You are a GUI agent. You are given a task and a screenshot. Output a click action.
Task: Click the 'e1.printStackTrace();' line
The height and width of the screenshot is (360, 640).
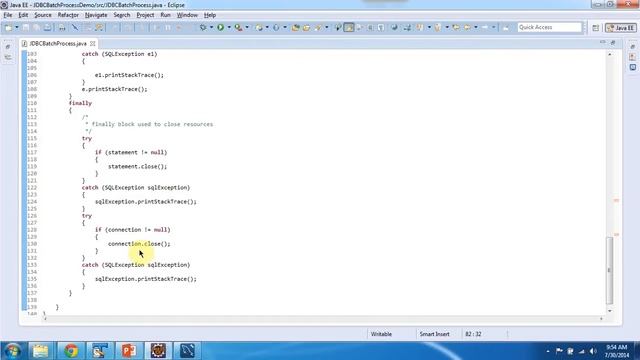tap(129, 75)
